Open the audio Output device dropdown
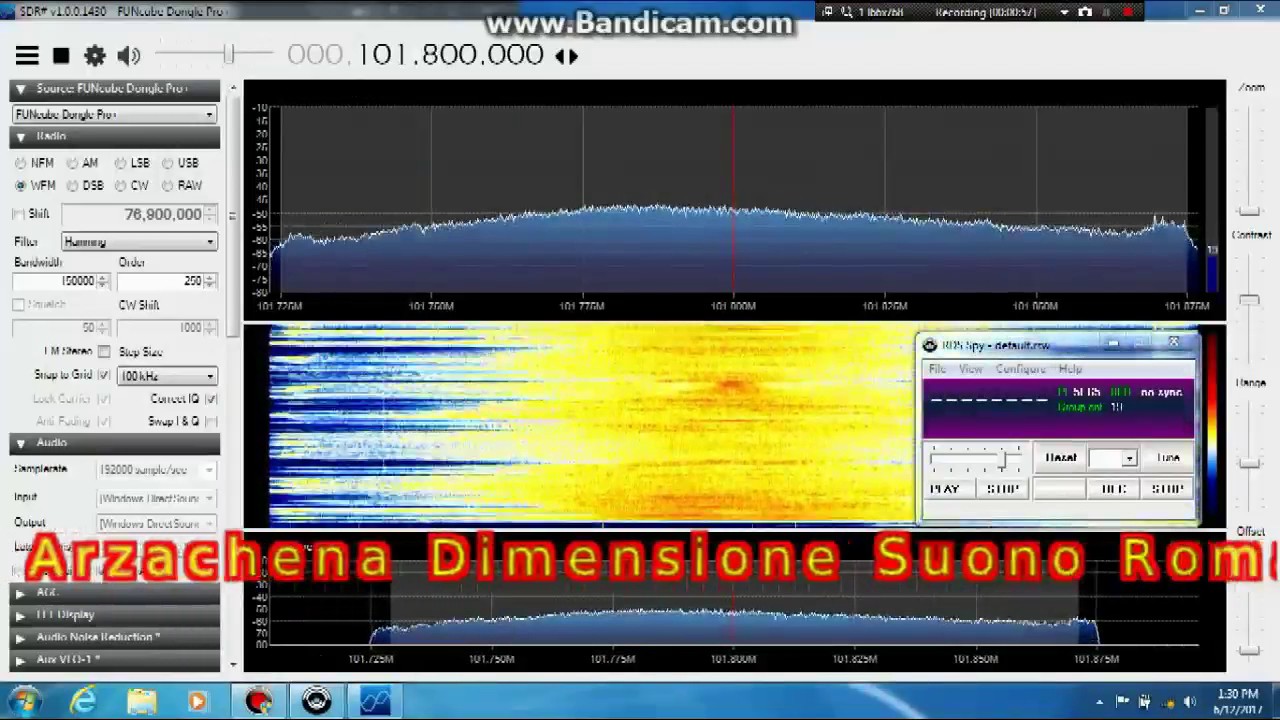Screen dimensions: 1280x720 tap(157, 524)
